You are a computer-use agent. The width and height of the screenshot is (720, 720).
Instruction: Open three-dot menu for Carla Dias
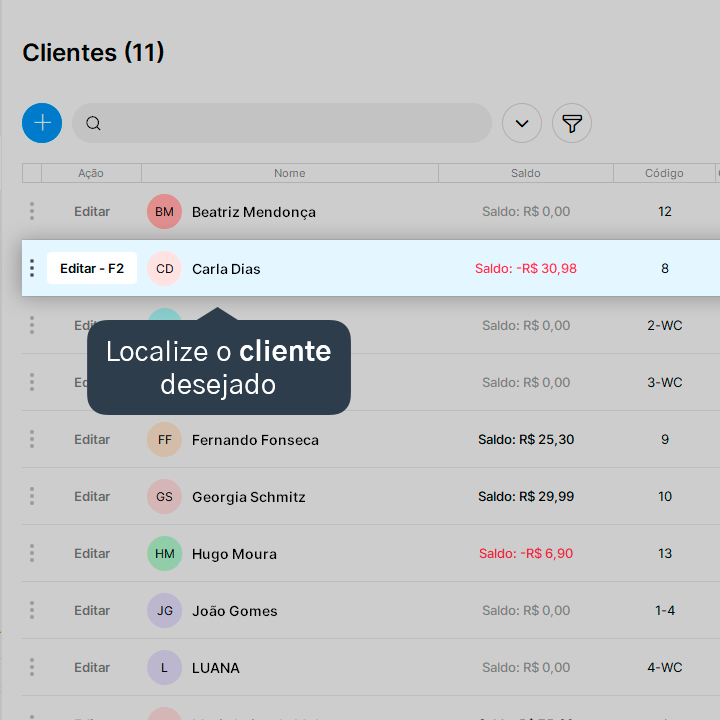32,268
